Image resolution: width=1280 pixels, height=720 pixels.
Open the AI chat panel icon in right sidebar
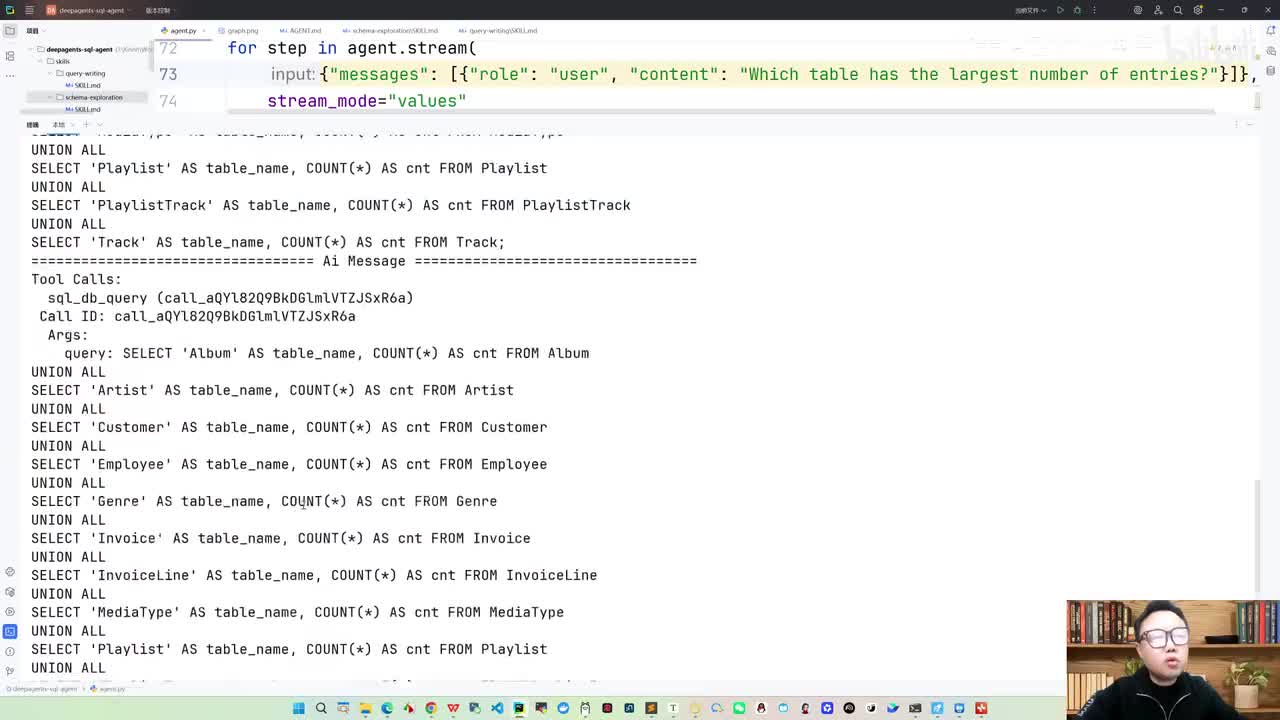click(1269, 50)
